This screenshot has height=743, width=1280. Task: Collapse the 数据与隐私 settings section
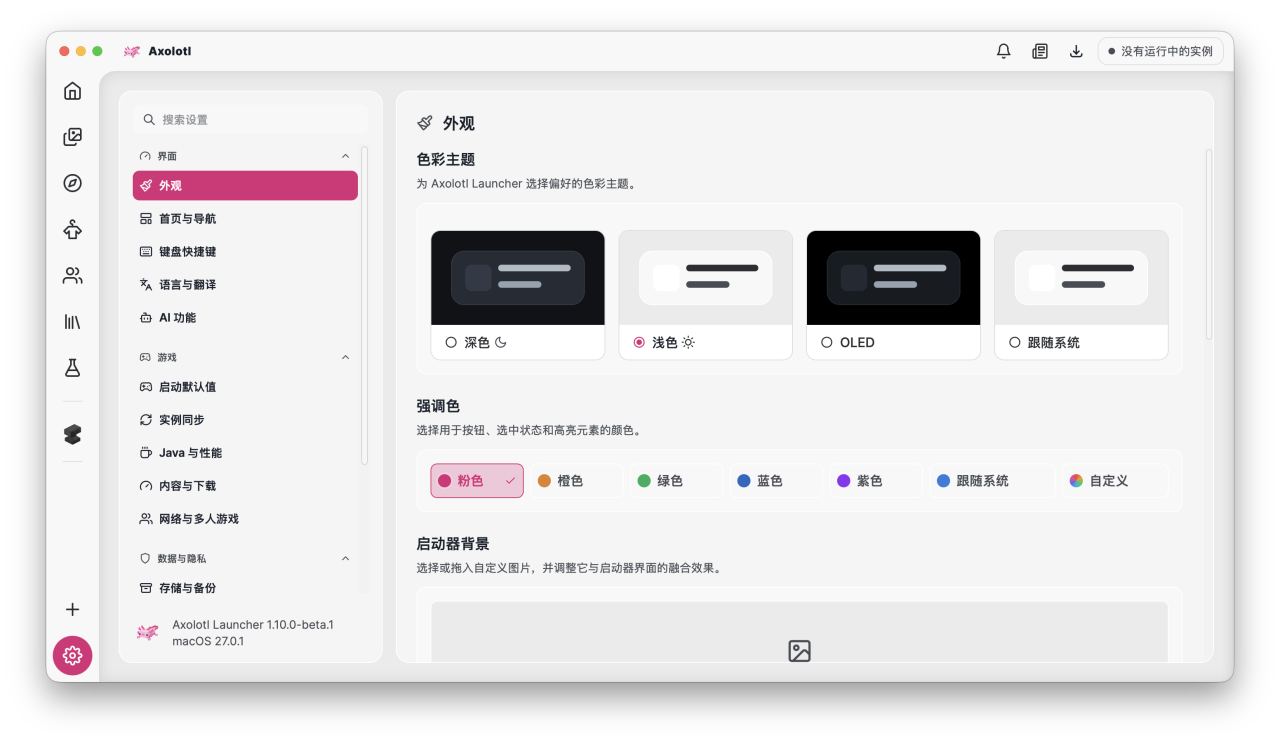[x=346, y=558]
